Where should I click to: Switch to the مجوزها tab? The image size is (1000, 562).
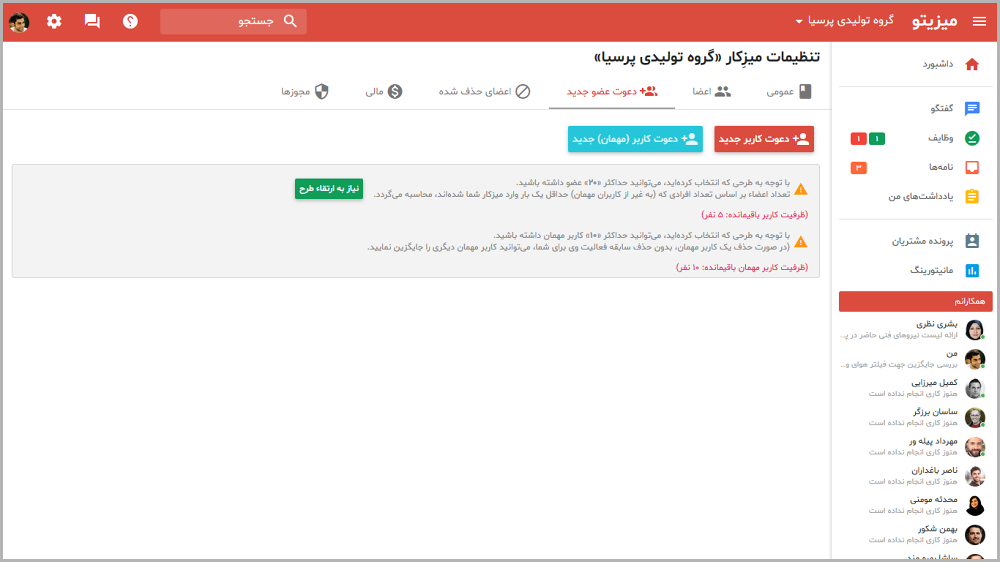[x=305, y=92]
